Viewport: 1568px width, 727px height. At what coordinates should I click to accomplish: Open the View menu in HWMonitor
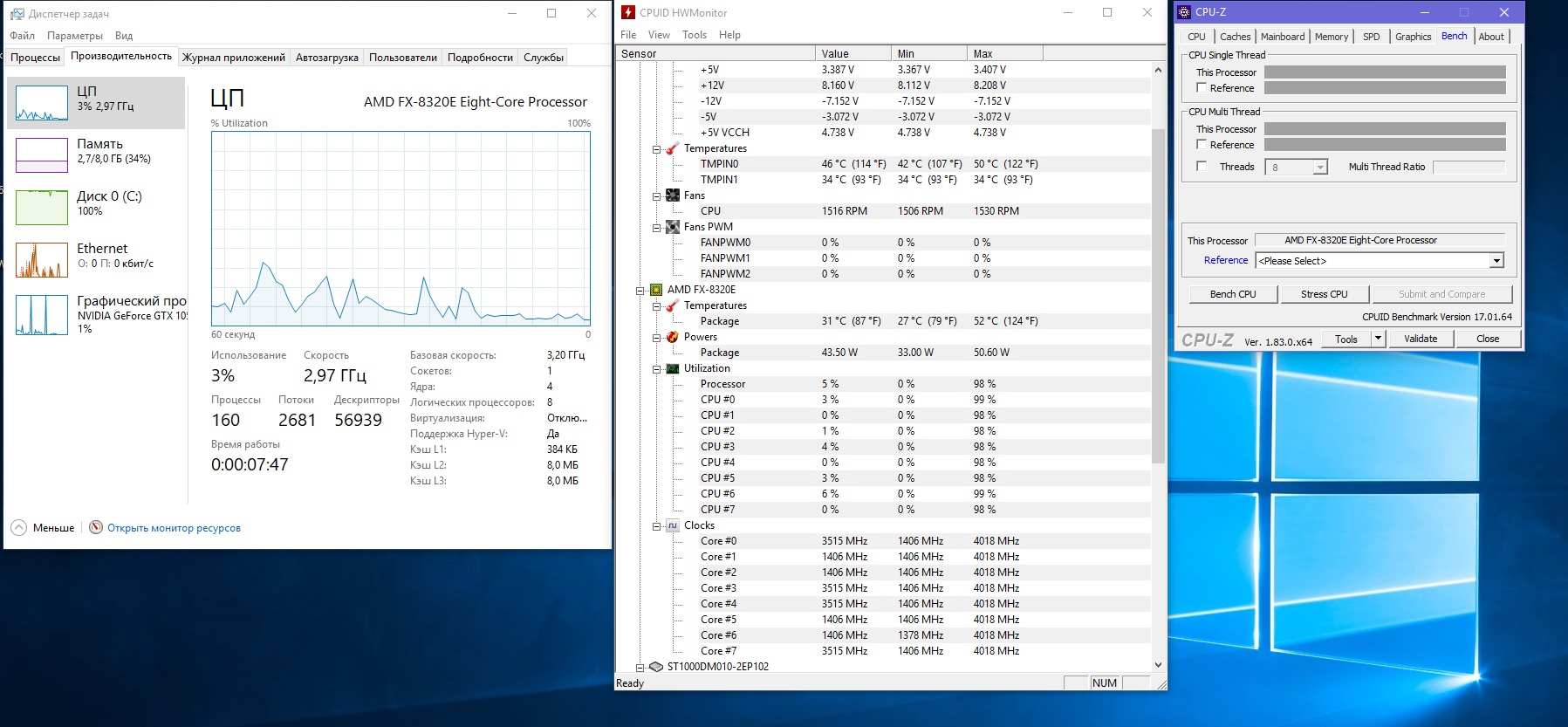(x=659, y=35)
